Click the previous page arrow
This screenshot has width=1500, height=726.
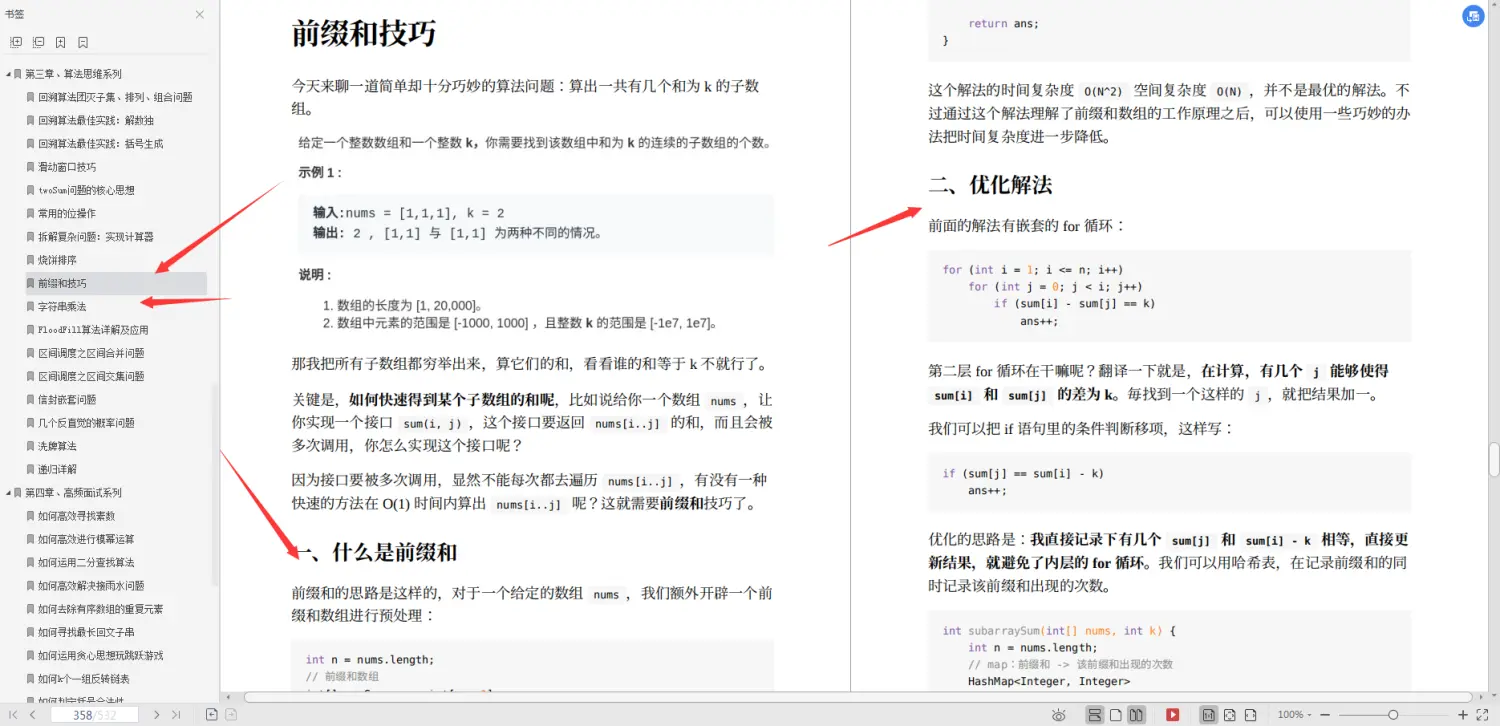pos(32,714)
